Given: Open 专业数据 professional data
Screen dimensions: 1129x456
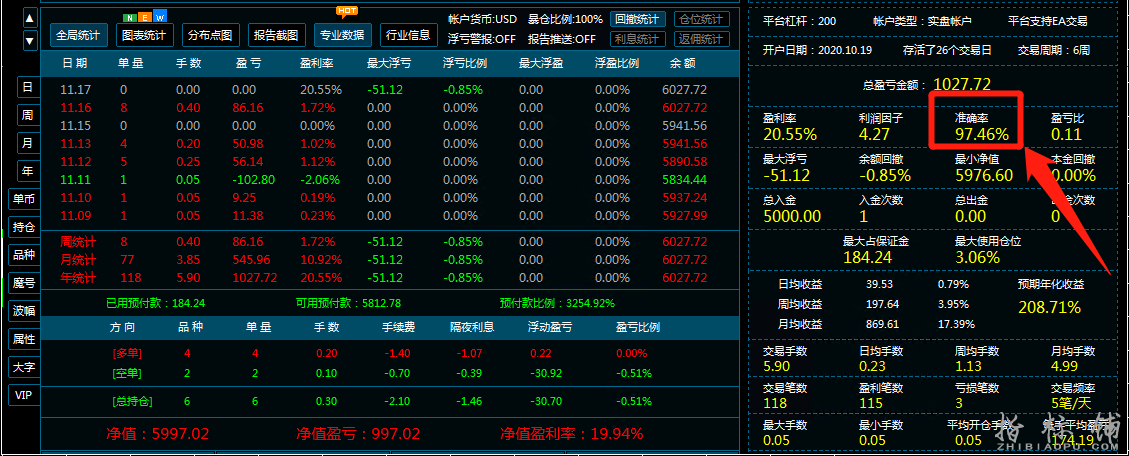Looking at the screenshot, I should click(x=342, y=34).
